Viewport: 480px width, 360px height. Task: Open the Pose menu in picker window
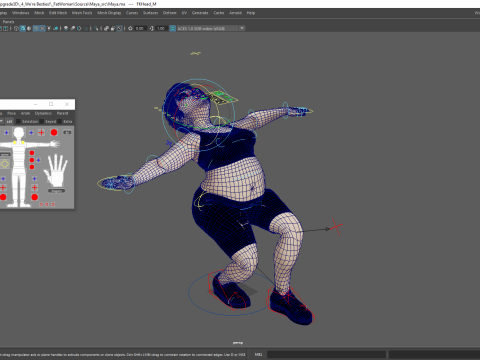(11, 113)
